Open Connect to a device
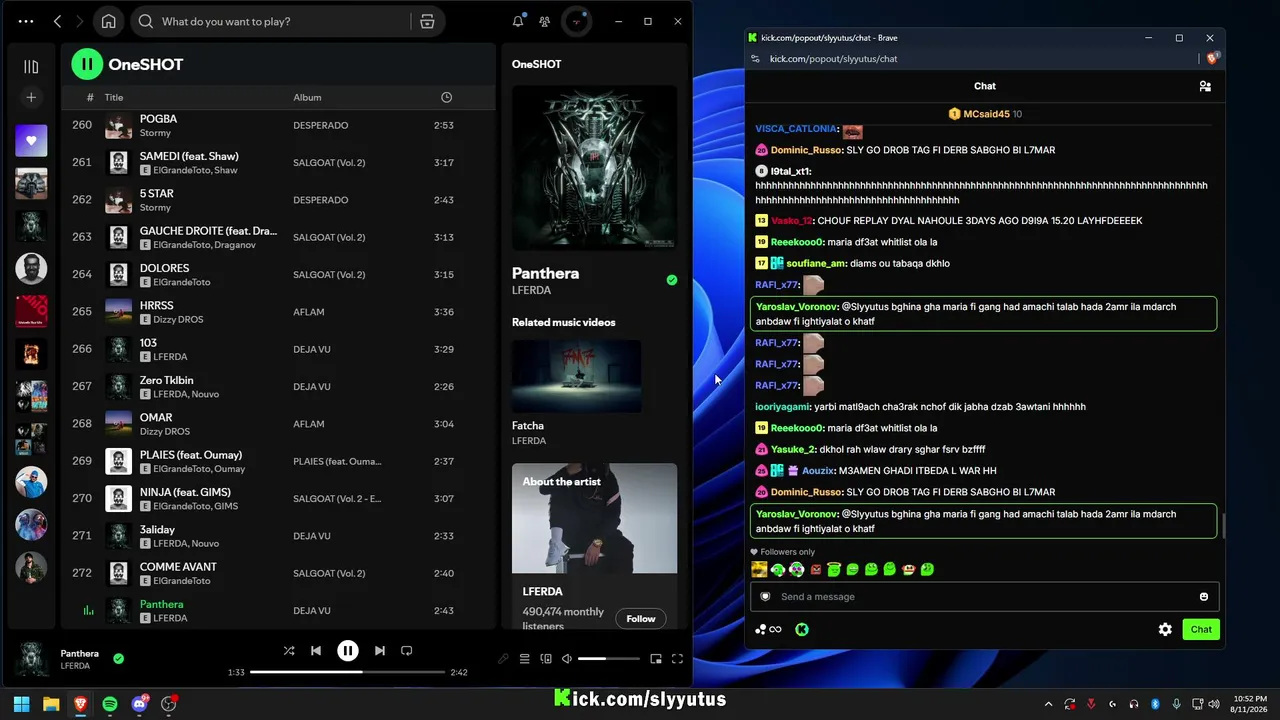1280x720 pixels. (546, 659)
